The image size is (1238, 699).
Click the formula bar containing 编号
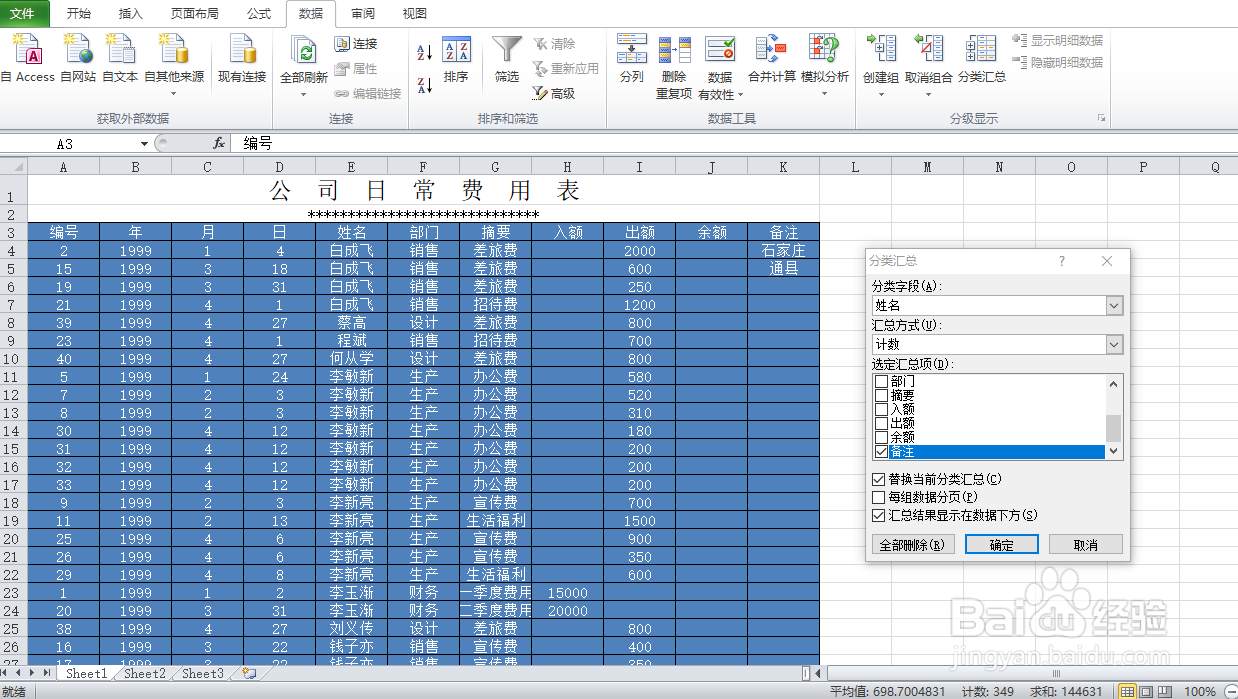click(x=735, y=144)
